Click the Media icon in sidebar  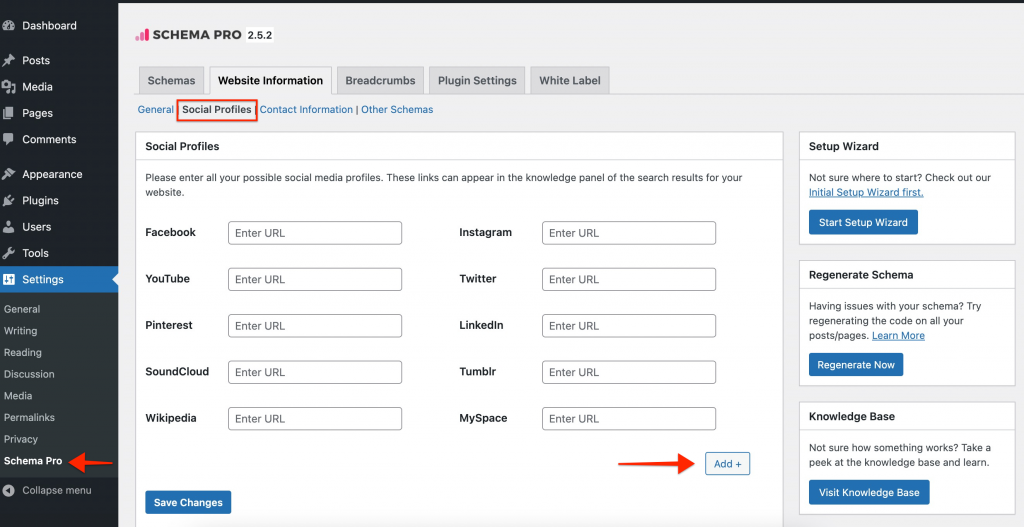(x=9, y=87)
